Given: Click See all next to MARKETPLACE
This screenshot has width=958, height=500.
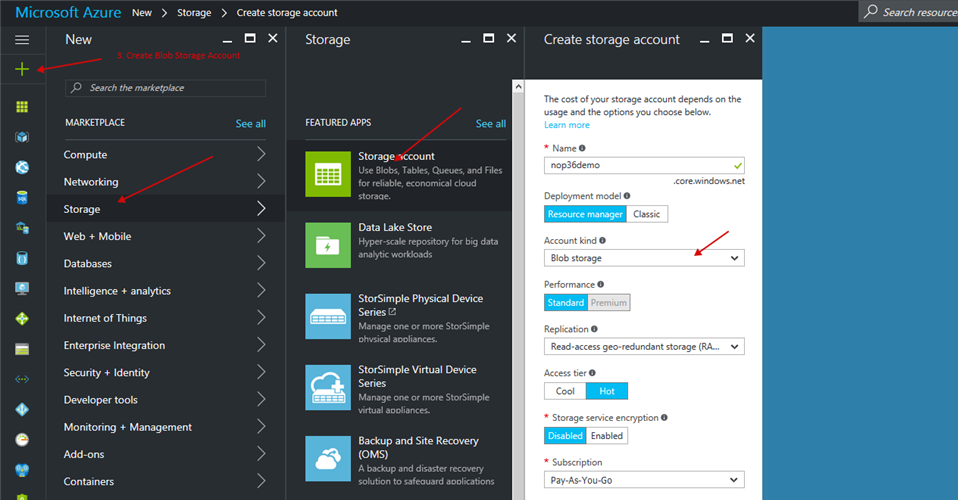Looking at the screenshot, I should 250,123.
